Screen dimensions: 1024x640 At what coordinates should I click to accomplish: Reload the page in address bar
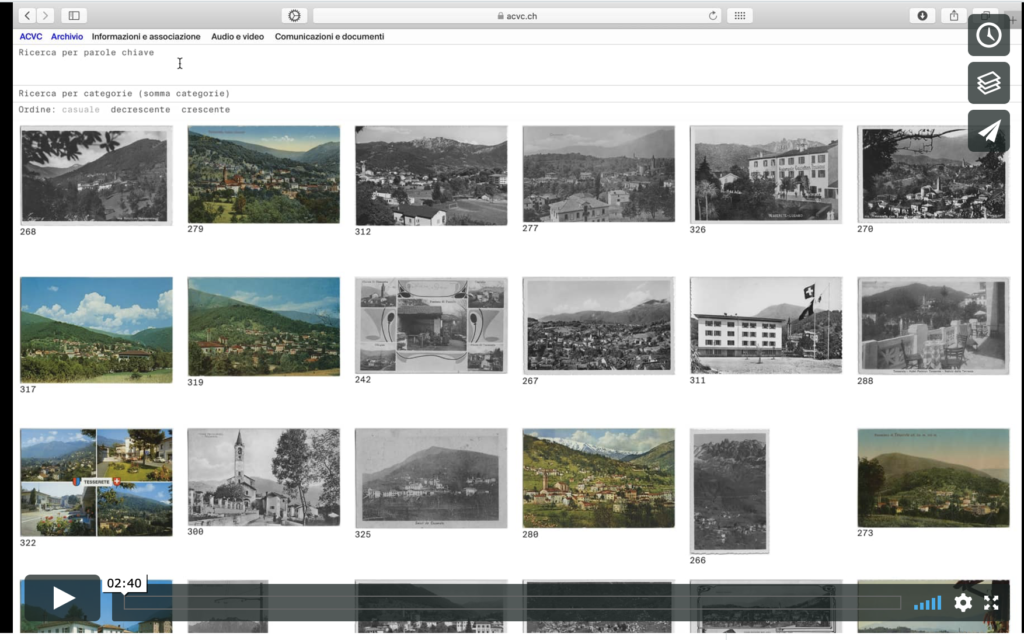click(x=712, y=15)
